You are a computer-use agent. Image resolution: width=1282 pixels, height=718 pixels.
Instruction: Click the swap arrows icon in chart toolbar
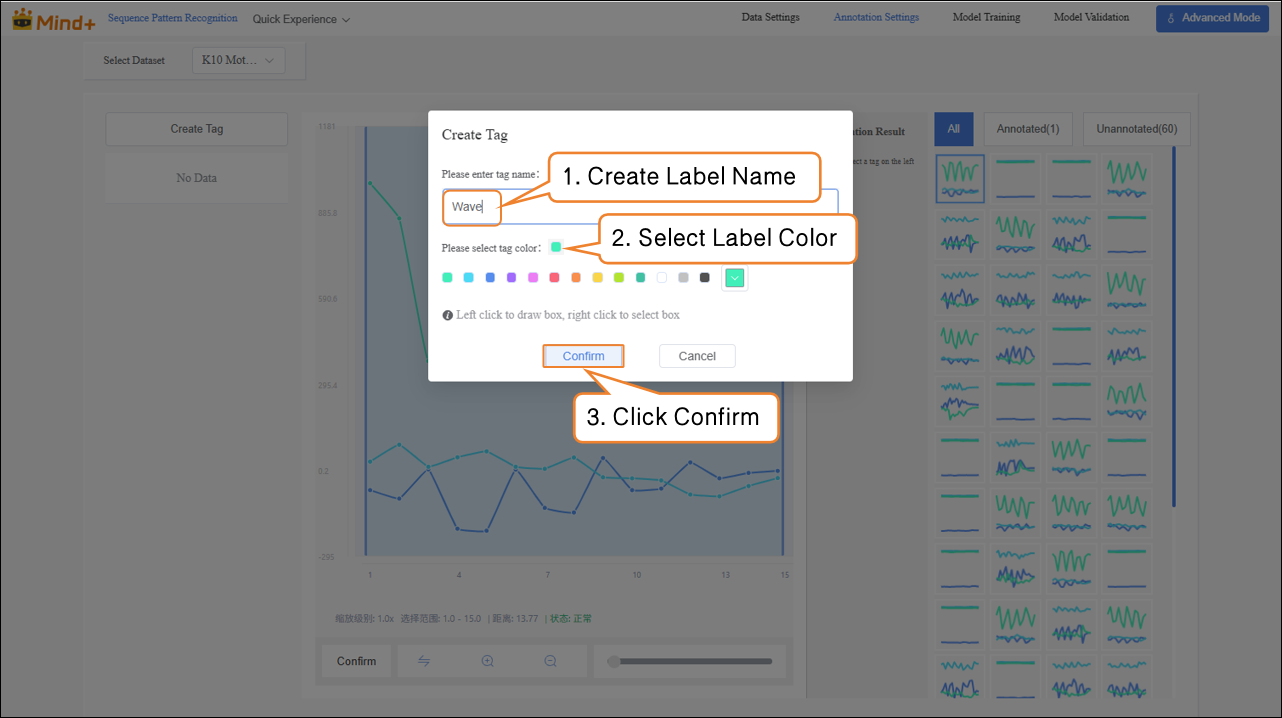coord(424,661)
